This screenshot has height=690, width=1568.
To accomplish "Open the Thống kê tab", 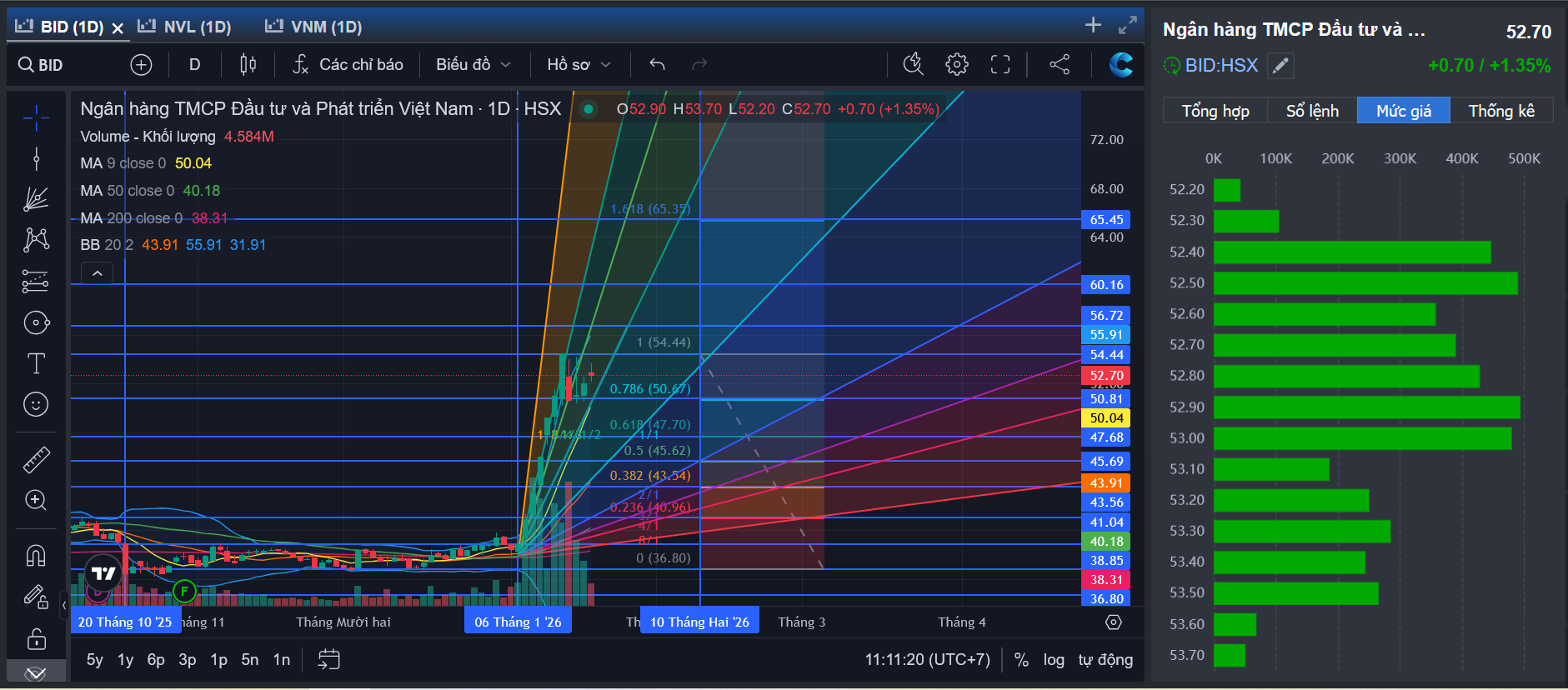I will (1501, 111).
